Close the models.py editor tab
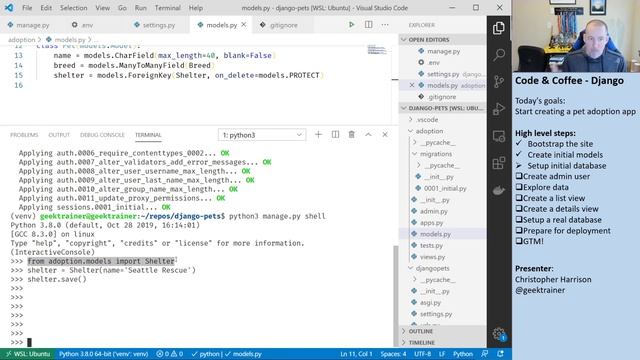The image size is (640, 360). pos(244,25)
